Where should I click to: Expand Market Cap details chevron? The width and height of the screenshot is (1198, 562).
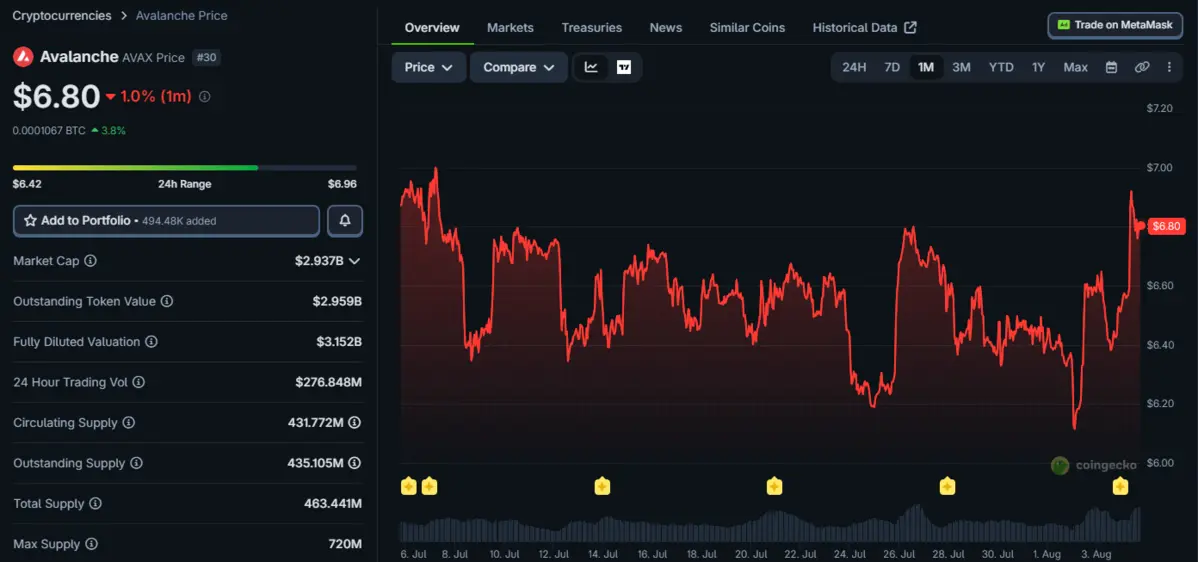355,261
